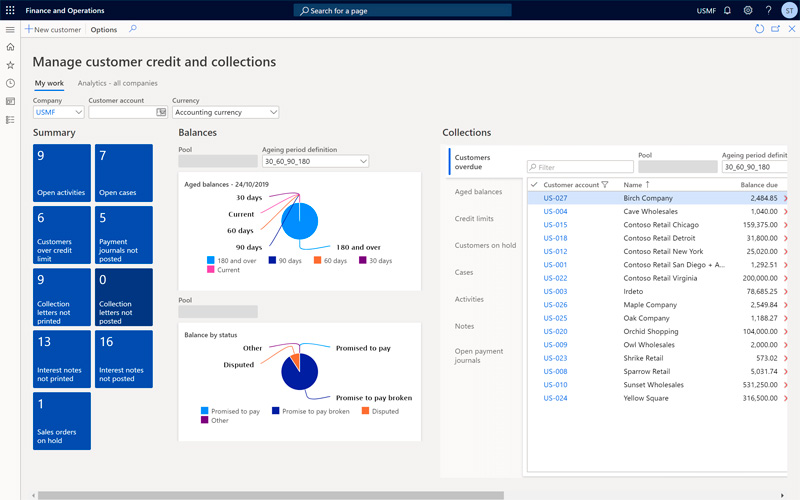Open customer account link US-024
The image size is (800, 500).
tap(555, 398)
